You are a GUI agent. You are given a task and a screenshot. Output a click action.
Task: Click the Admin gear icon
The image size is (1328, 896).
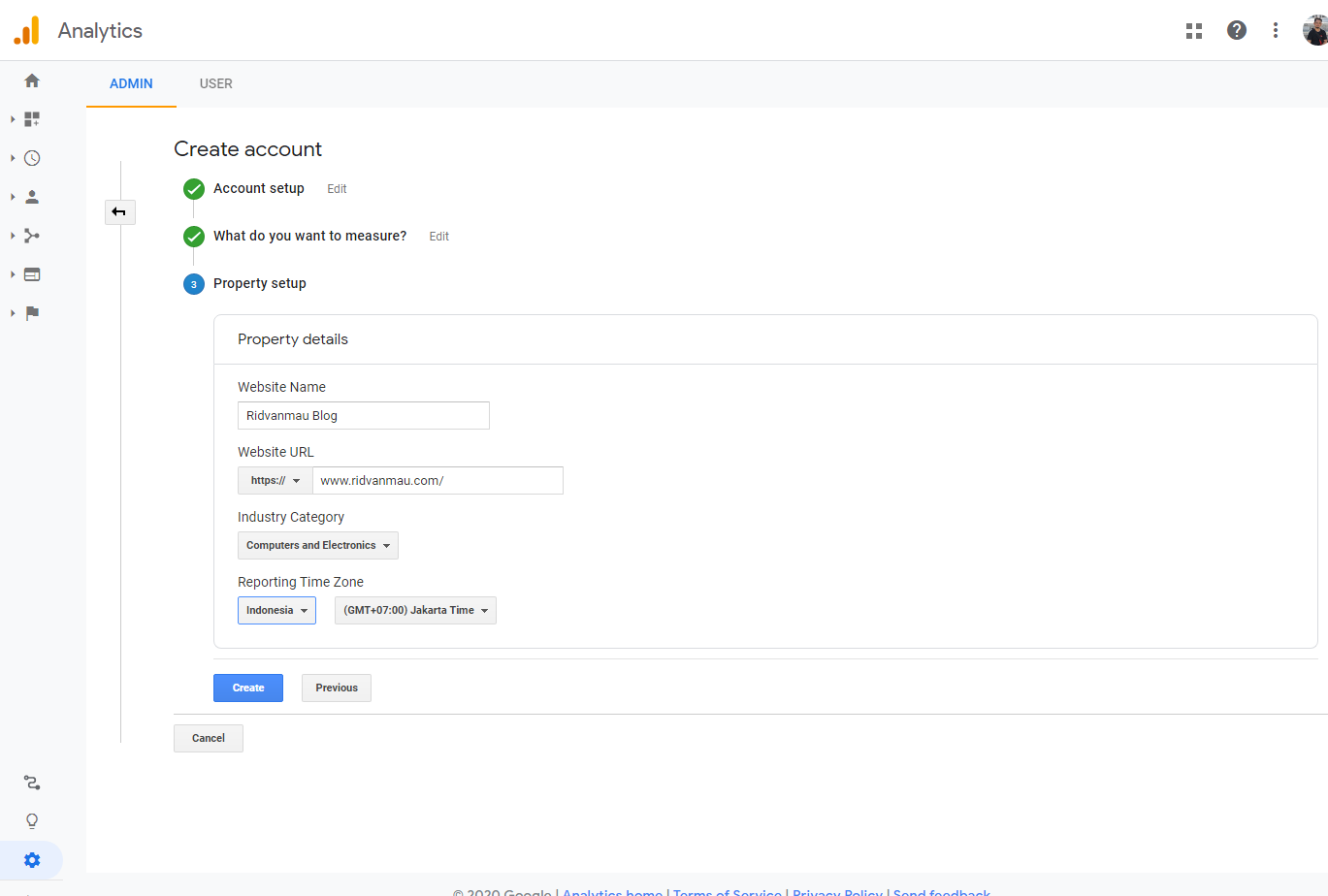click(x=32, y=860)
